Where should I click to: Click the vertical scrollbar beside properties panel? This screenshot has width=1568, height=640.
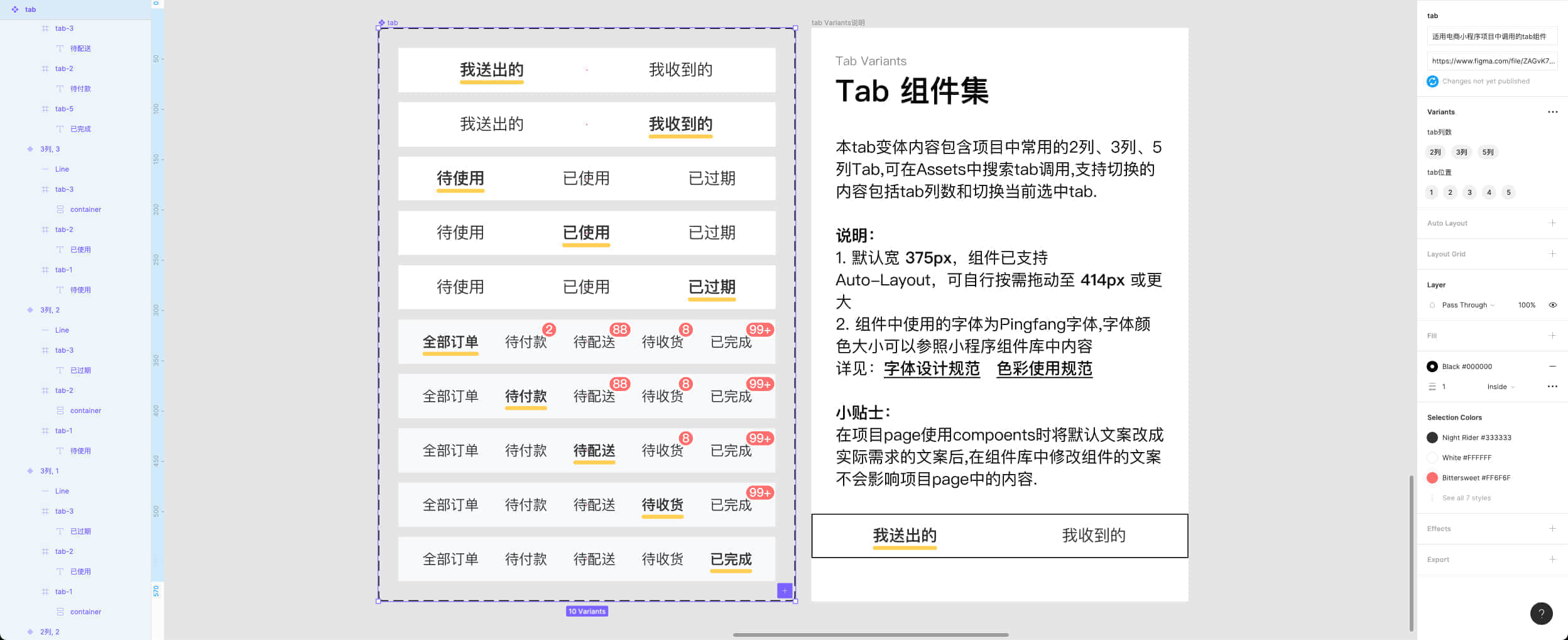click(x=1412, y=553)
